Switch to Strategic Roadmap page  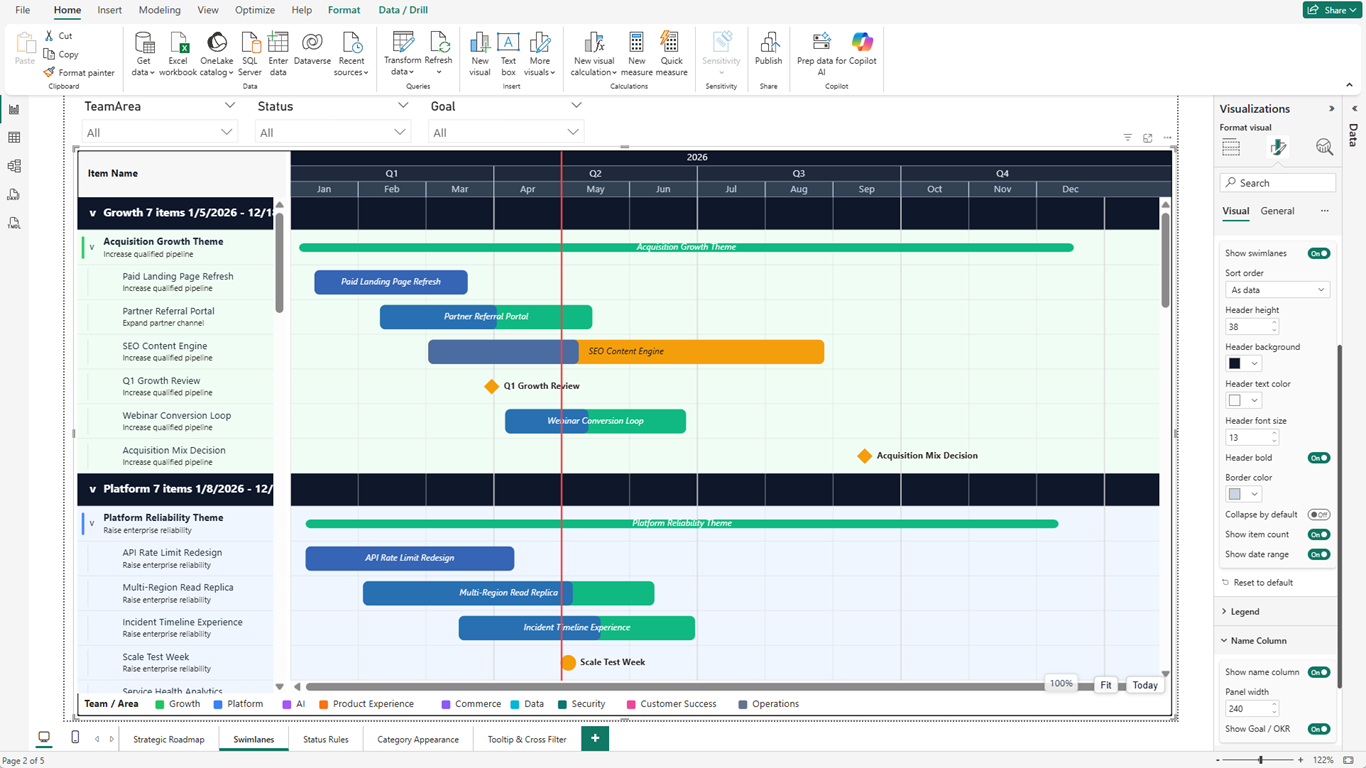[x=169, y=740]
